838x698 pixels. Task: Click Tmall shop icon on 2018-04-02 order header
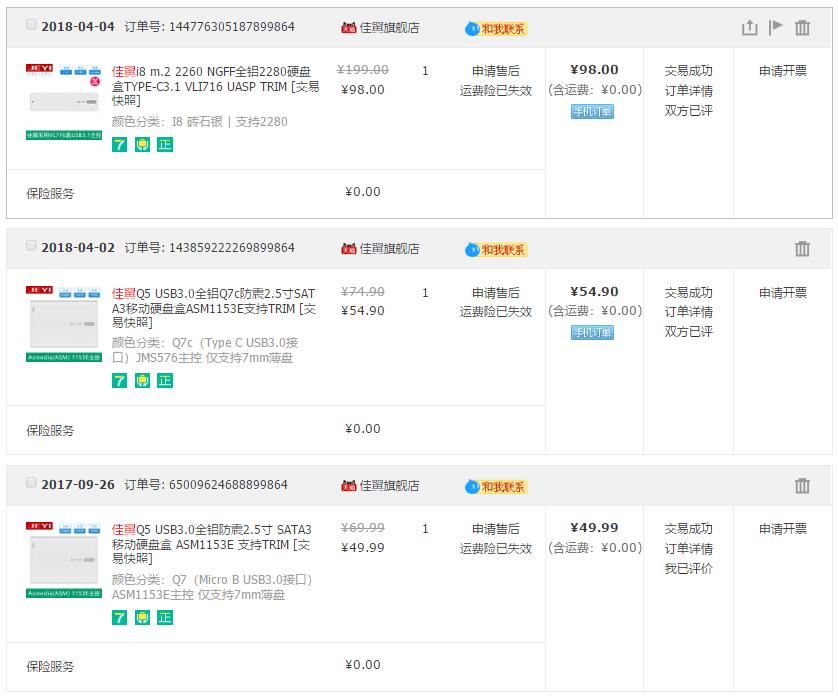click(348, 249)
